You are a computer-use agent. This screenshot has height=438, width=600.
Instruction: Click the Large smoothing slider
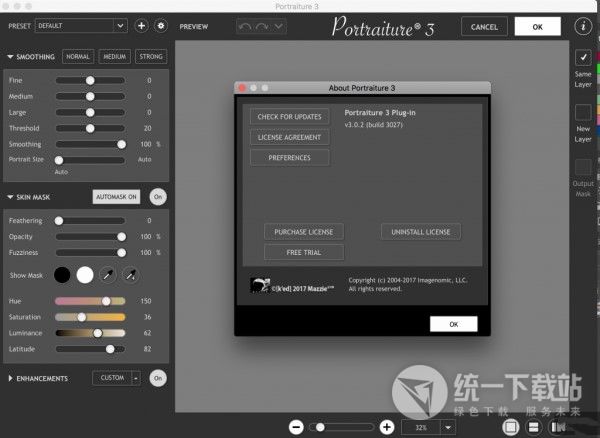90,112
